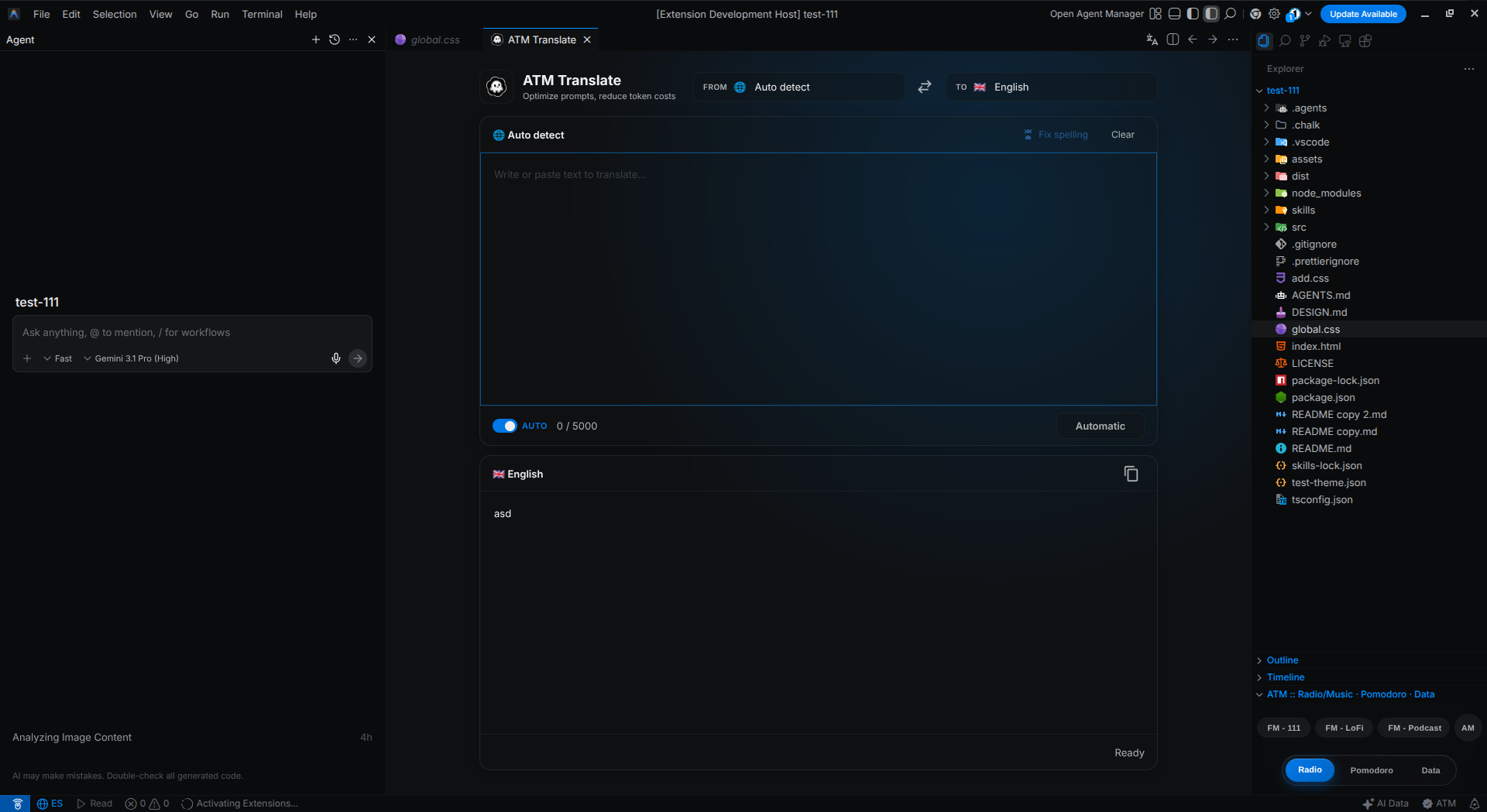Viewport: 1487px width, 812px height.
Task: Customize layout from the title bar icon
Action: click(1156, 14)
